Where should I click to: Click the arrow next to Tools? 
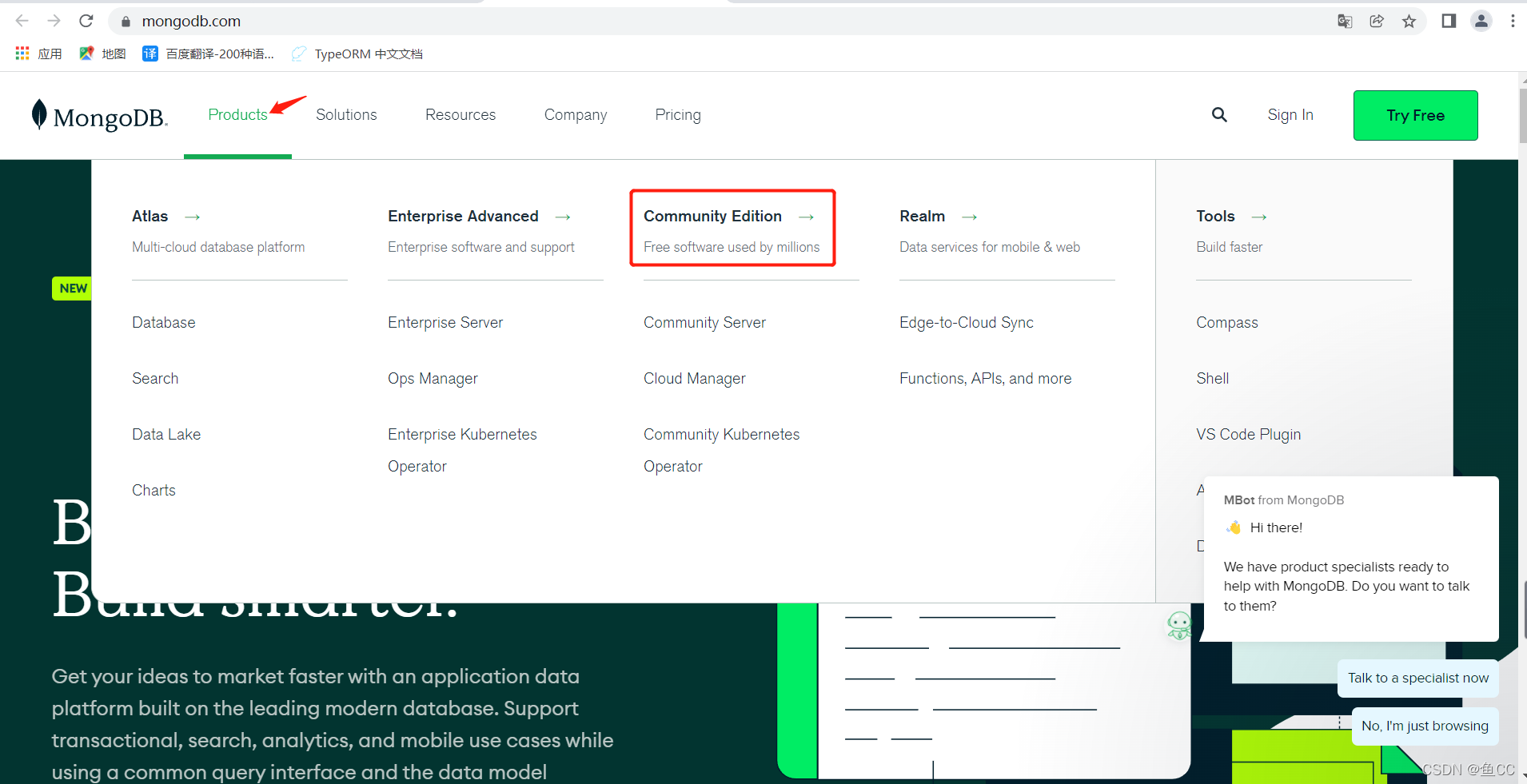(x=1259, y=217)
